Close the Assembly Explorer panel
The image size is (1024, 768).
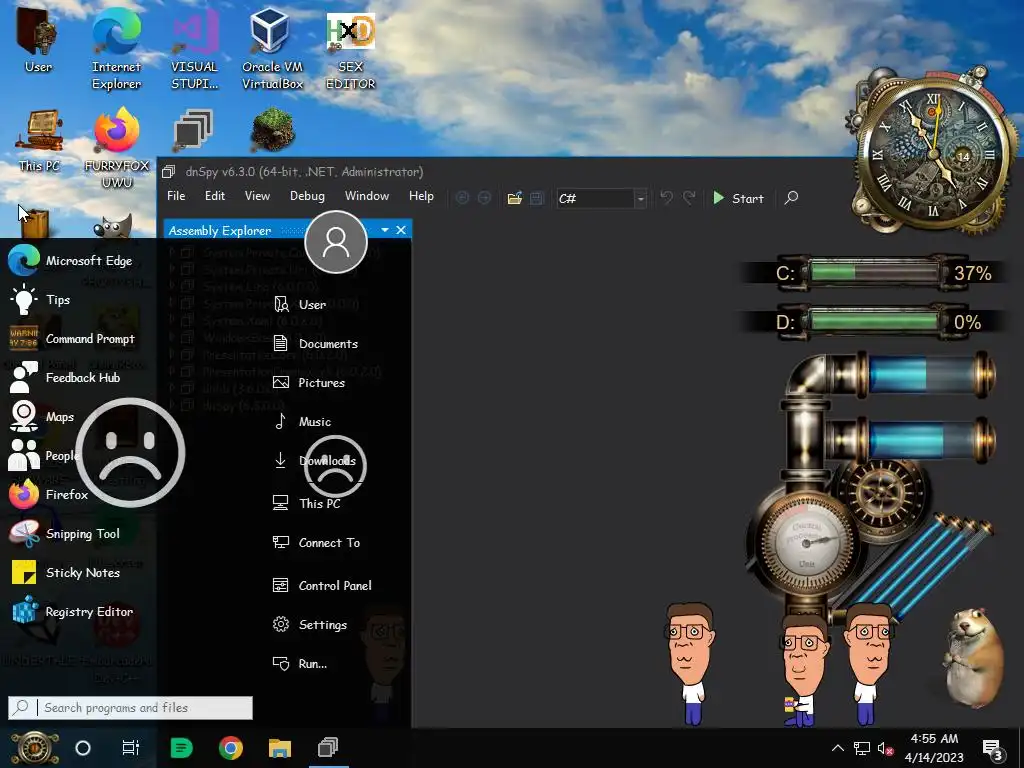point(401,230)
